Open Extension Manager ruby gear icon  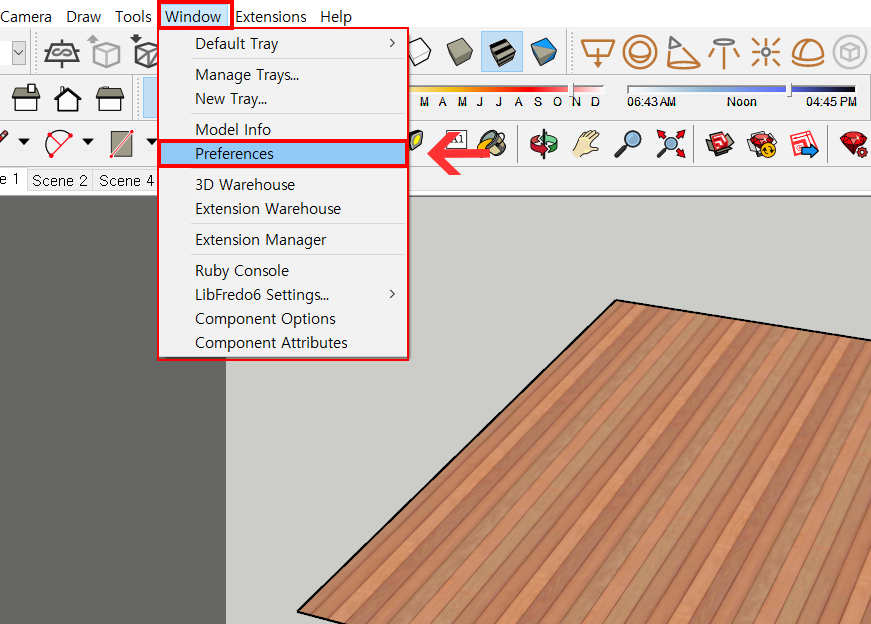click(854, 144)
